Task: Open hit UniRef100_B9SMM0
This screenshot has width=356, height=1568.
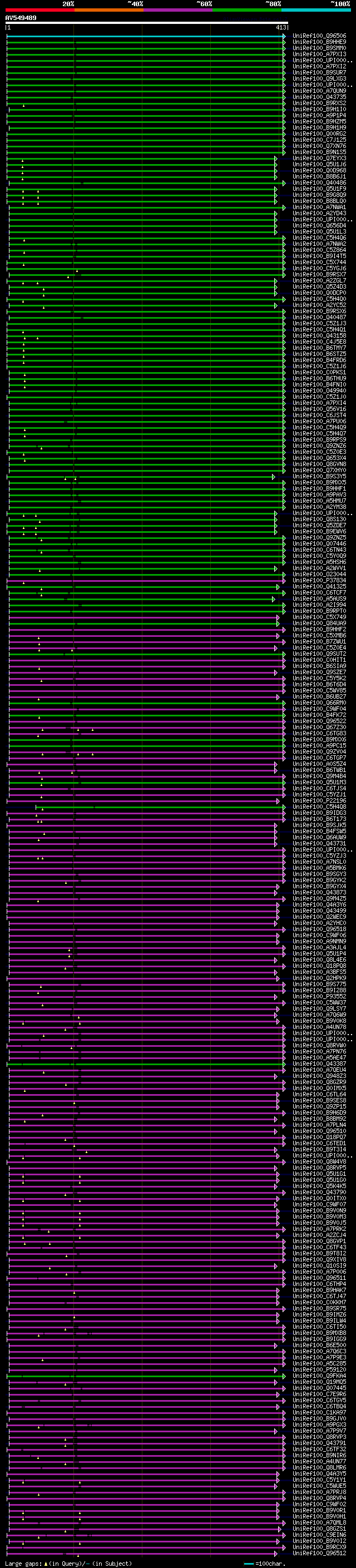Action: [319, 49]
